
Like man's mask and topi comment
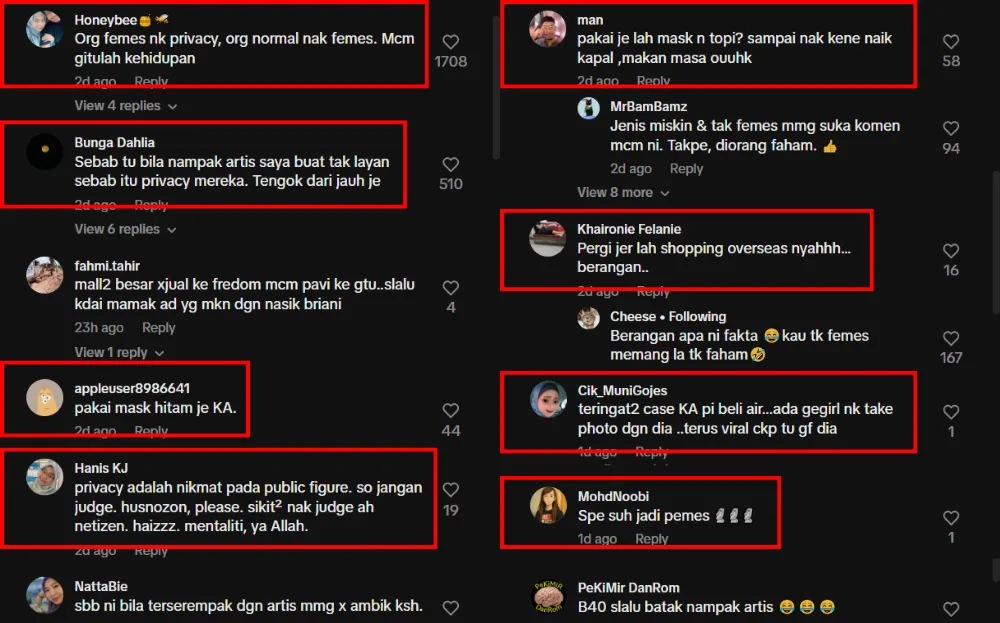tap(950, 42)
